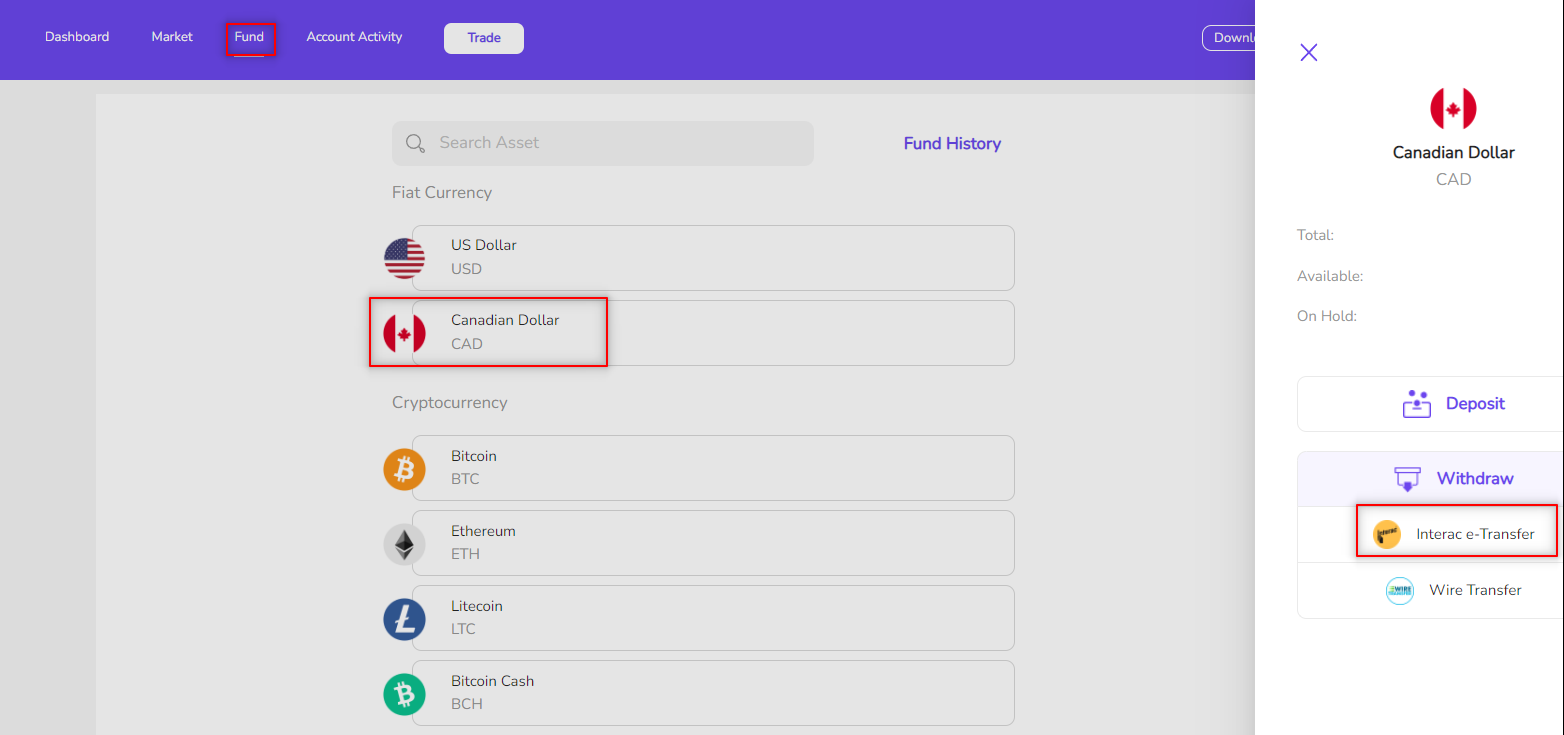
Task: Click the Interac e-Transfer logo icon
Action: [x=1387, y=535]
